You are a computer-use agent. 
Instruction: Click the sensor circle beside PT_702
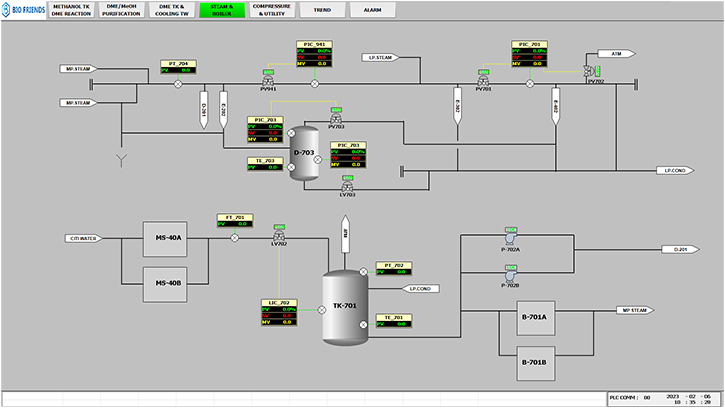click(363, 272)
